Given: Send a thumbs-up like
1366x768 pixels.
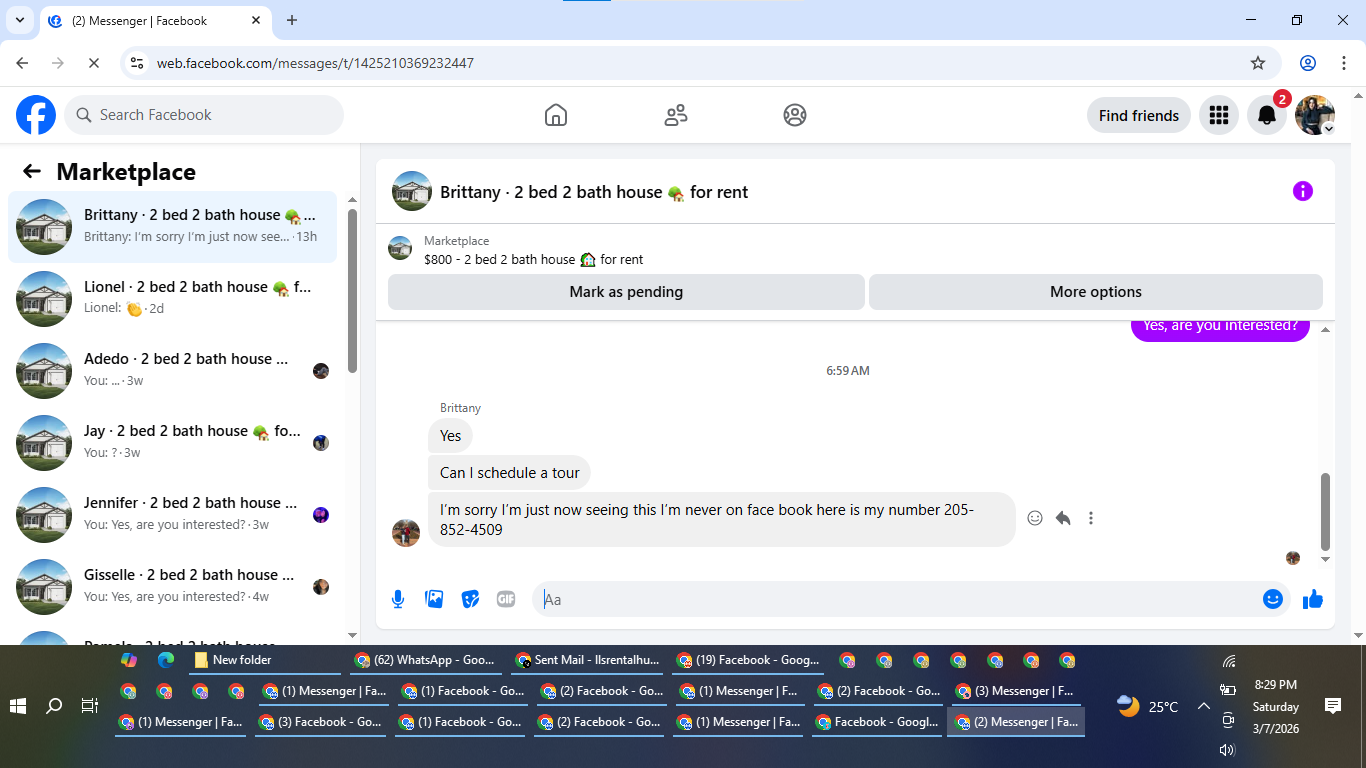Looking at the screenshot, I should click(1313, 599).
